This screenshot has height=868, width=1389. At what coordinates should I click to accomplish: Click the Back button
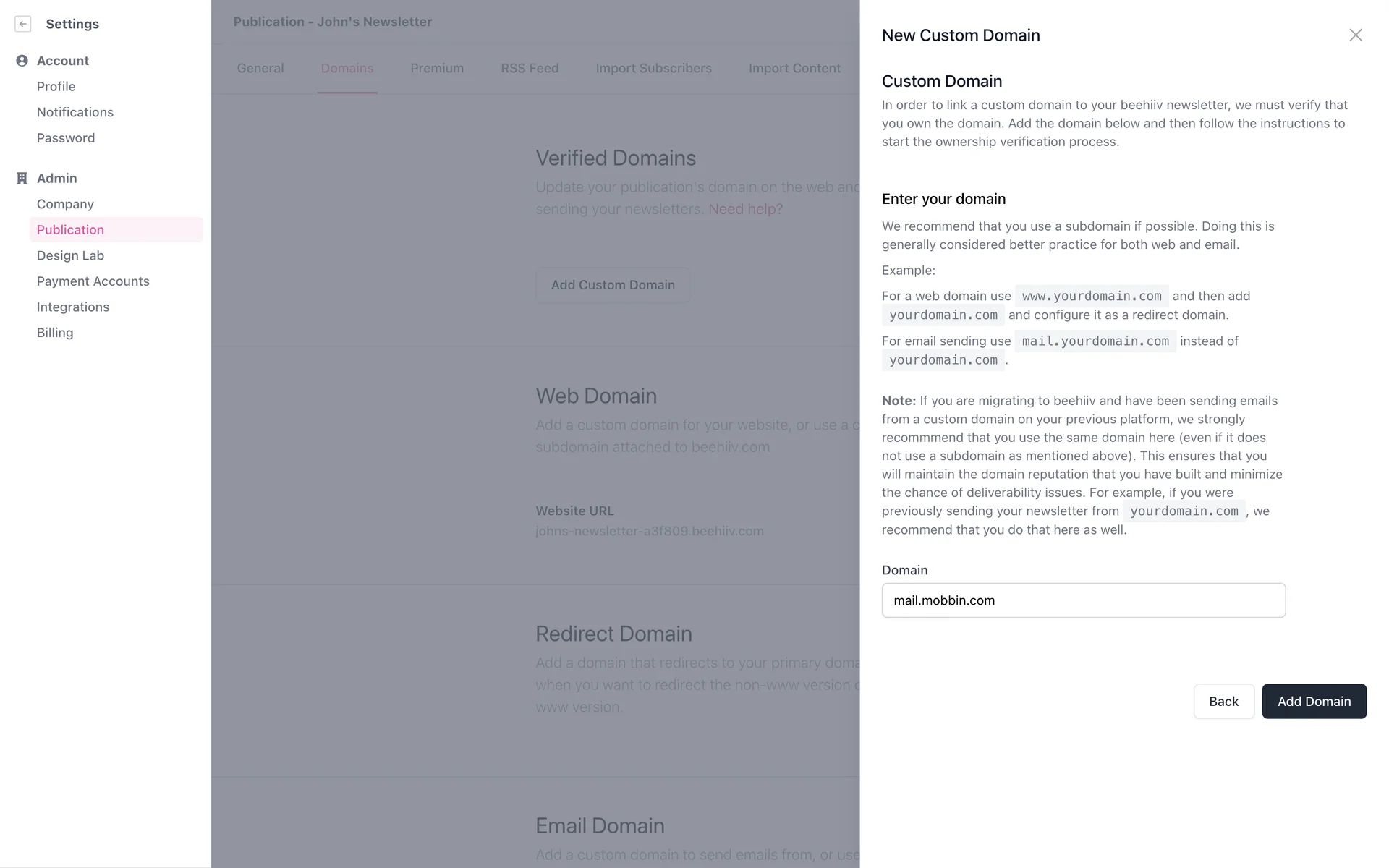click(x=1223, y=701)
